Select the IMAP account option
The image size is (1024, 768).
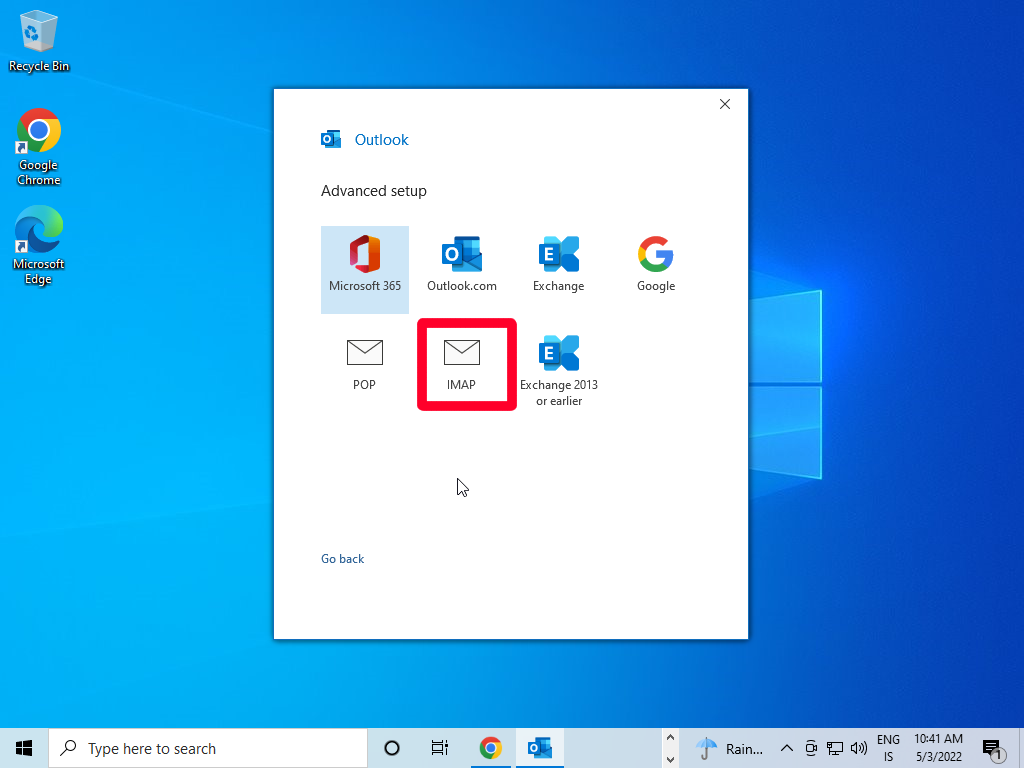461,364
